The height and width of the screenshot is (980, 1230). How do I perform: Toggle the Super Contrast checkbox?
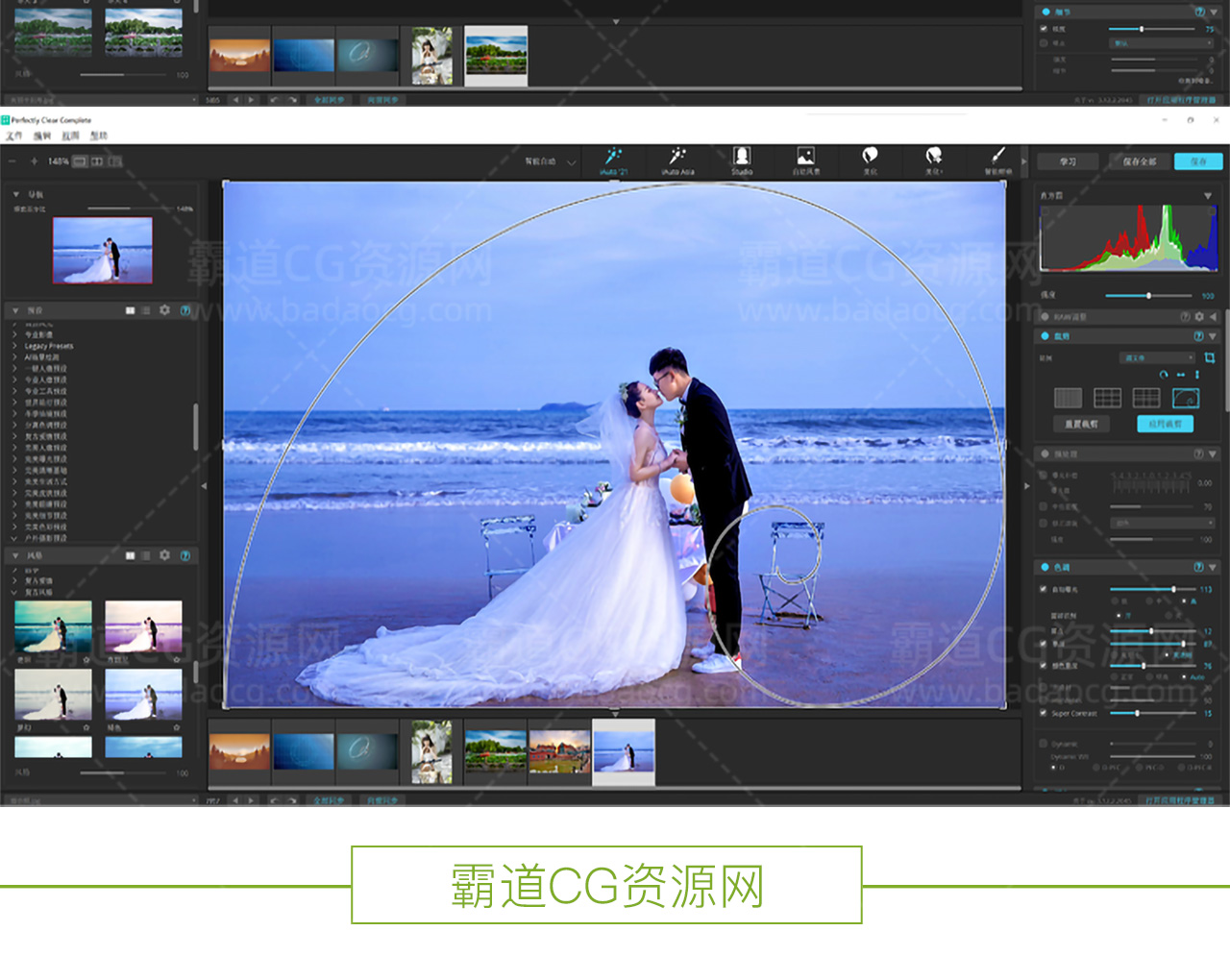(x=1044, y=713)
